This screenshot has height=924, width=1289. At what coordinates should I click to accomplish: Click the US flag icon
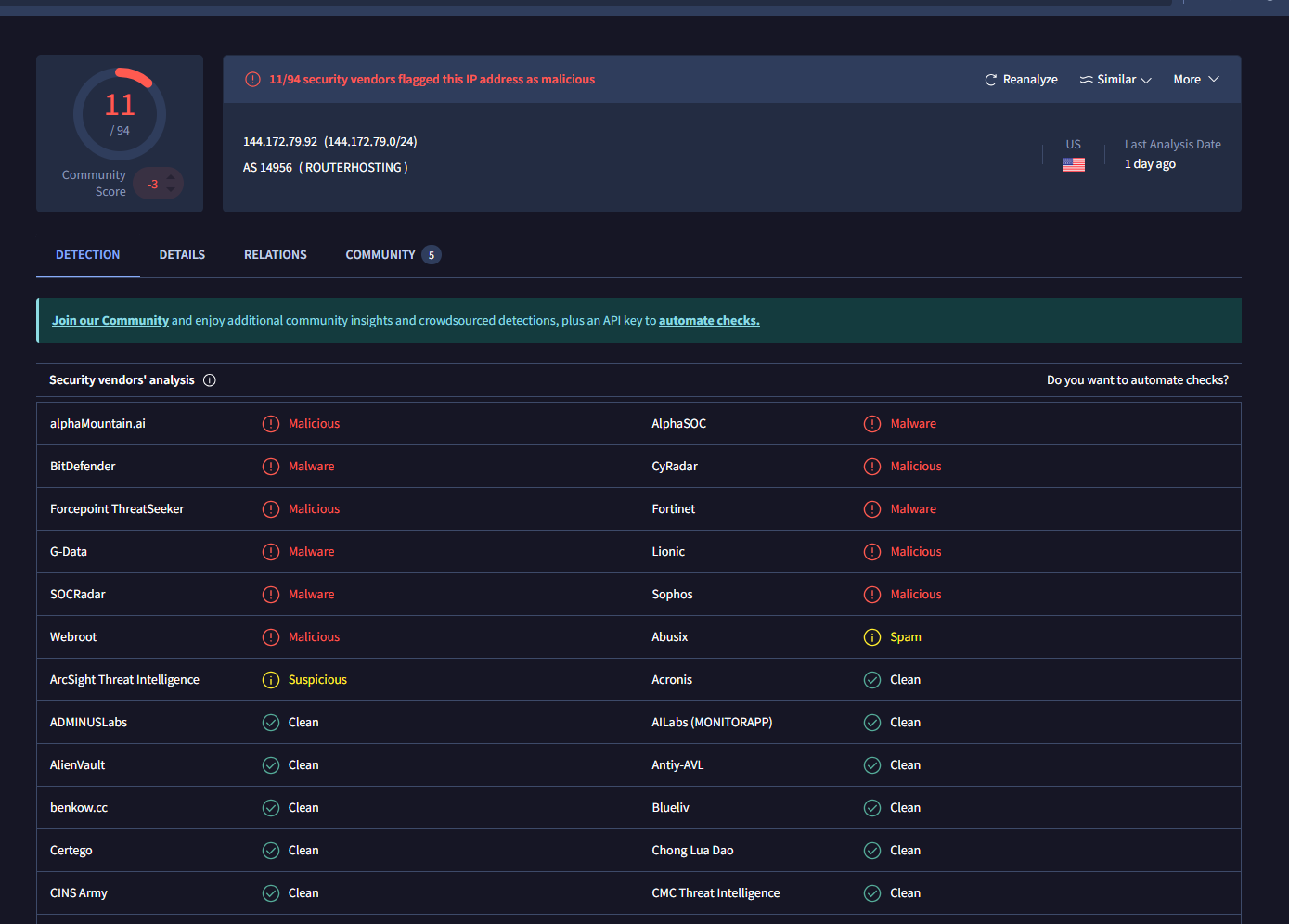[1074, 164]
